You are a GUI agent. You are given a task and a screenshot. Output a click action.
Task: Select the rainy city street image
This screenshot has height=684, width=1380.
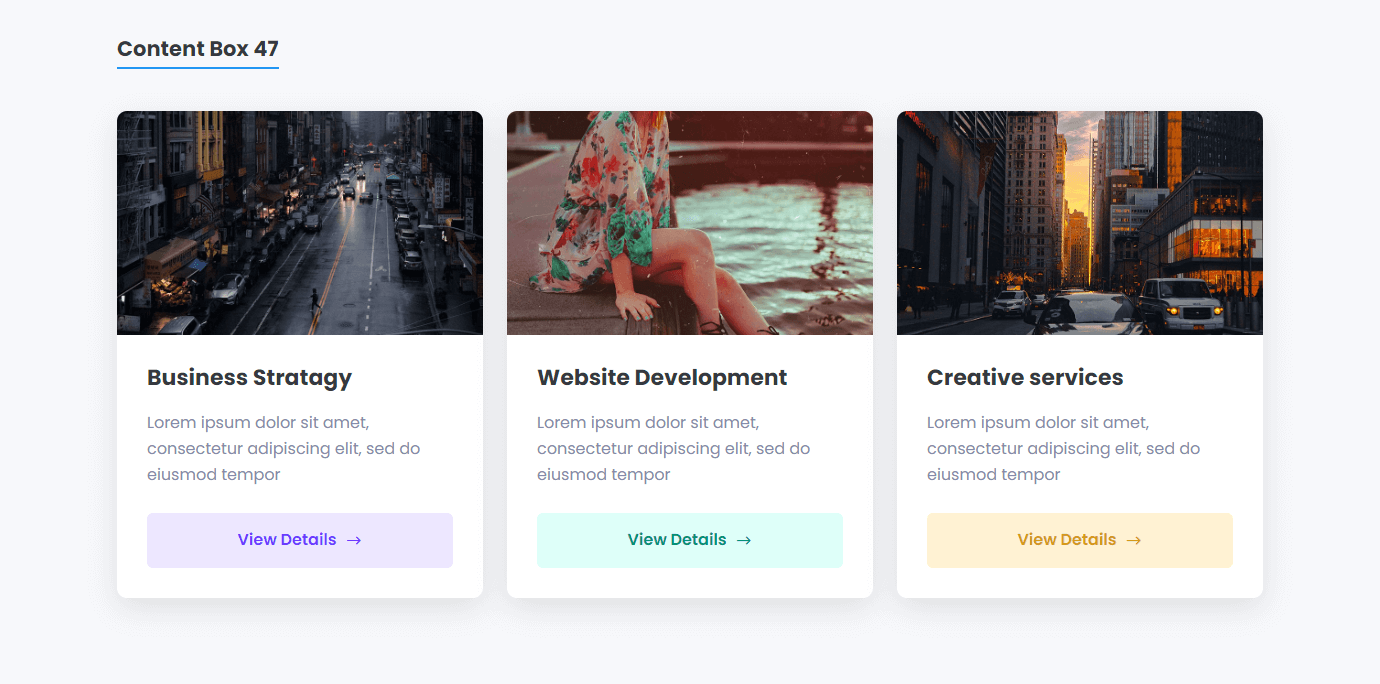[300, 223]
